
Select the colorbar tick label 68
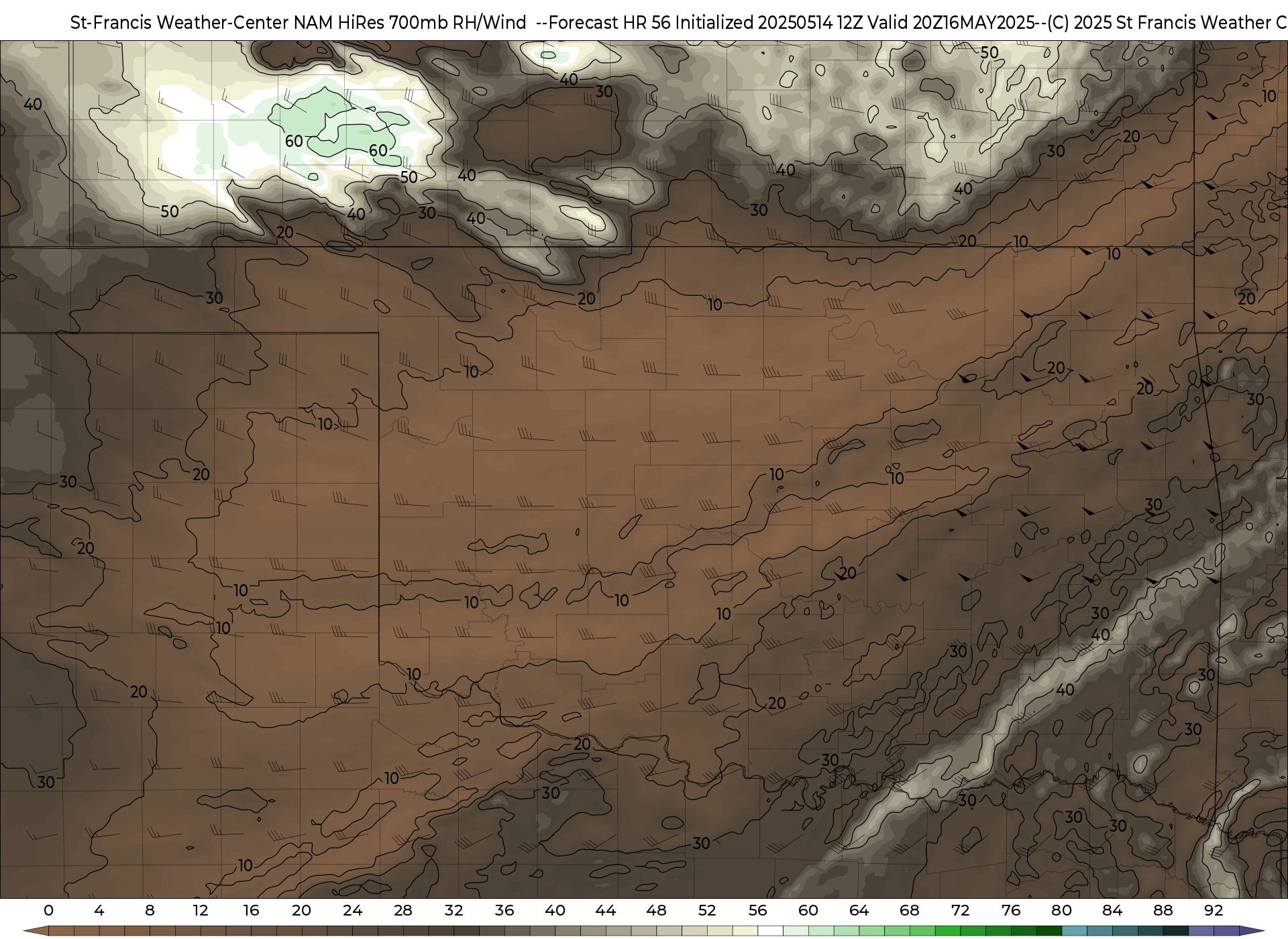coord(910,910)
